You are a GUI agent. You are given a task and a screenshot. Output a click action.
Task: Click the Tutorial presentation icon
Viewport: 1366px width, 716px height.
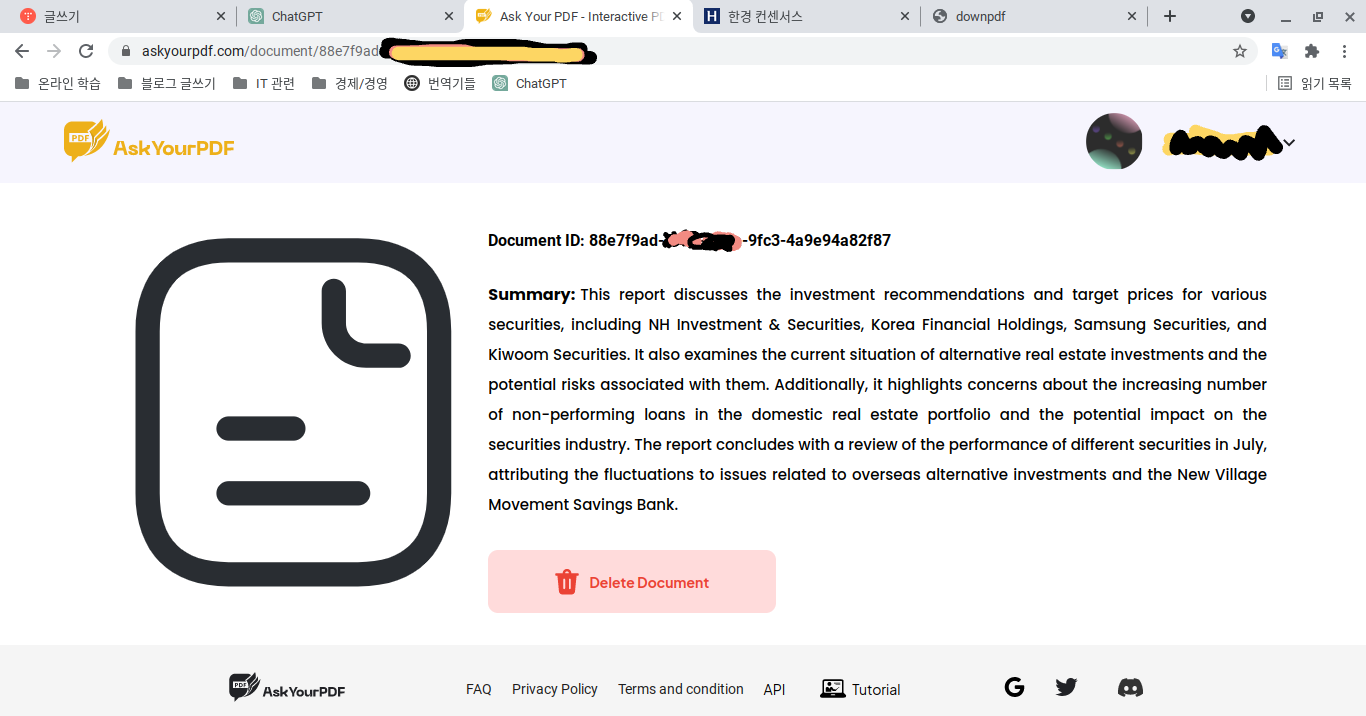click(832, 688)
